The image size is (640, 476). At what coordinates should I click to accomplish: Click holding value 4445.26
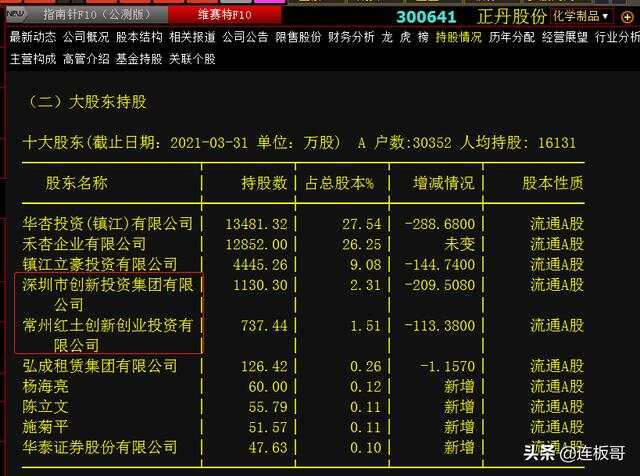[x=260, y=265]
